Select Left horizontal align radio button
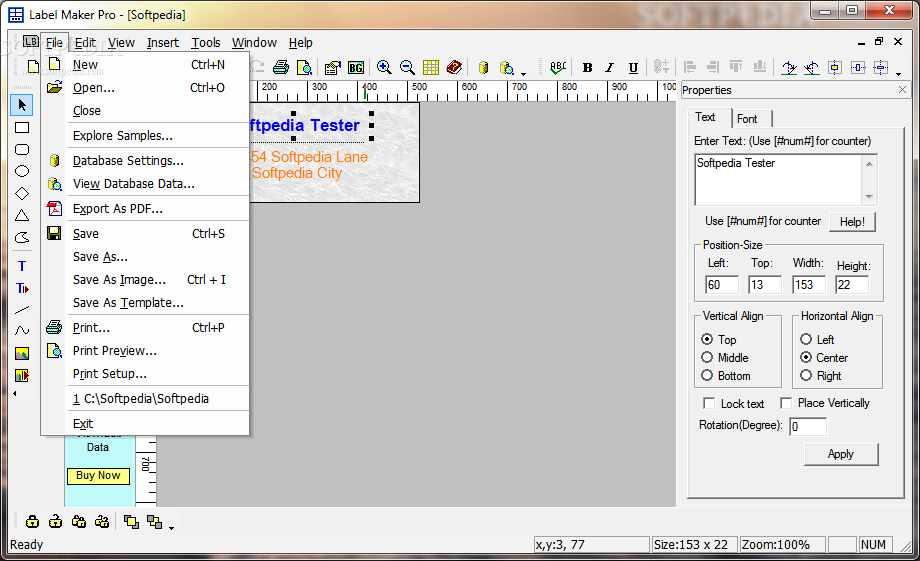Image resolution: width=920 pixels, height=561 pixels. point(806,339)
